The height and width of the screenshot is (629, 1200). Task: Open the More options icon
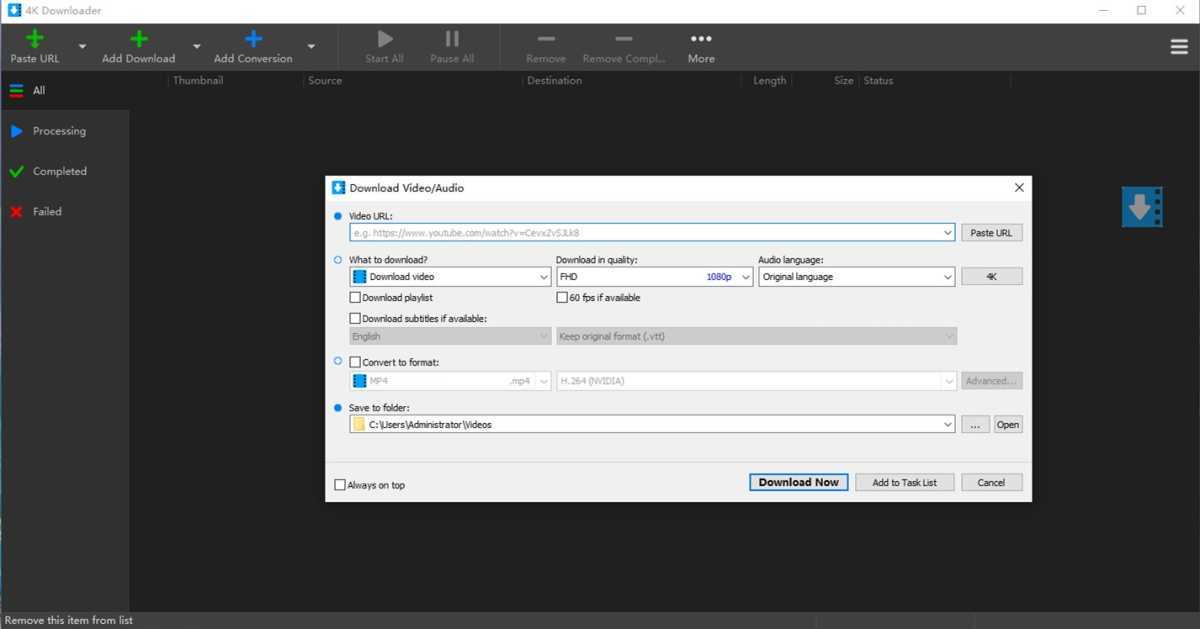pyautogui.click(x=700, y=39)
